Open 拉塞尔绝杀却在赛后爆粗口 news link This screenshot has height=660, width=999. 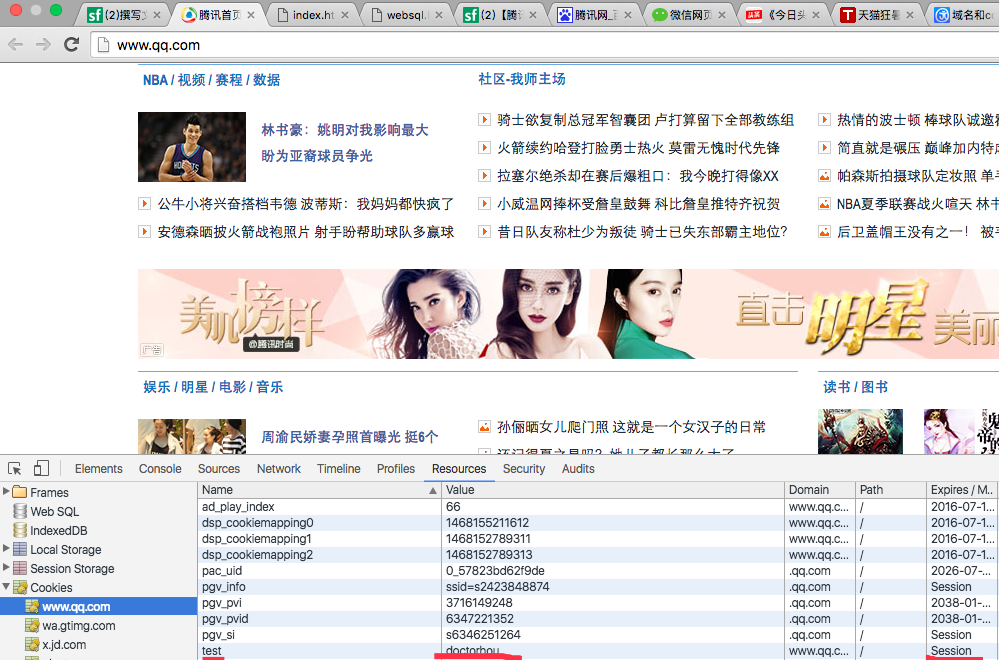click(x=638, y=176)
